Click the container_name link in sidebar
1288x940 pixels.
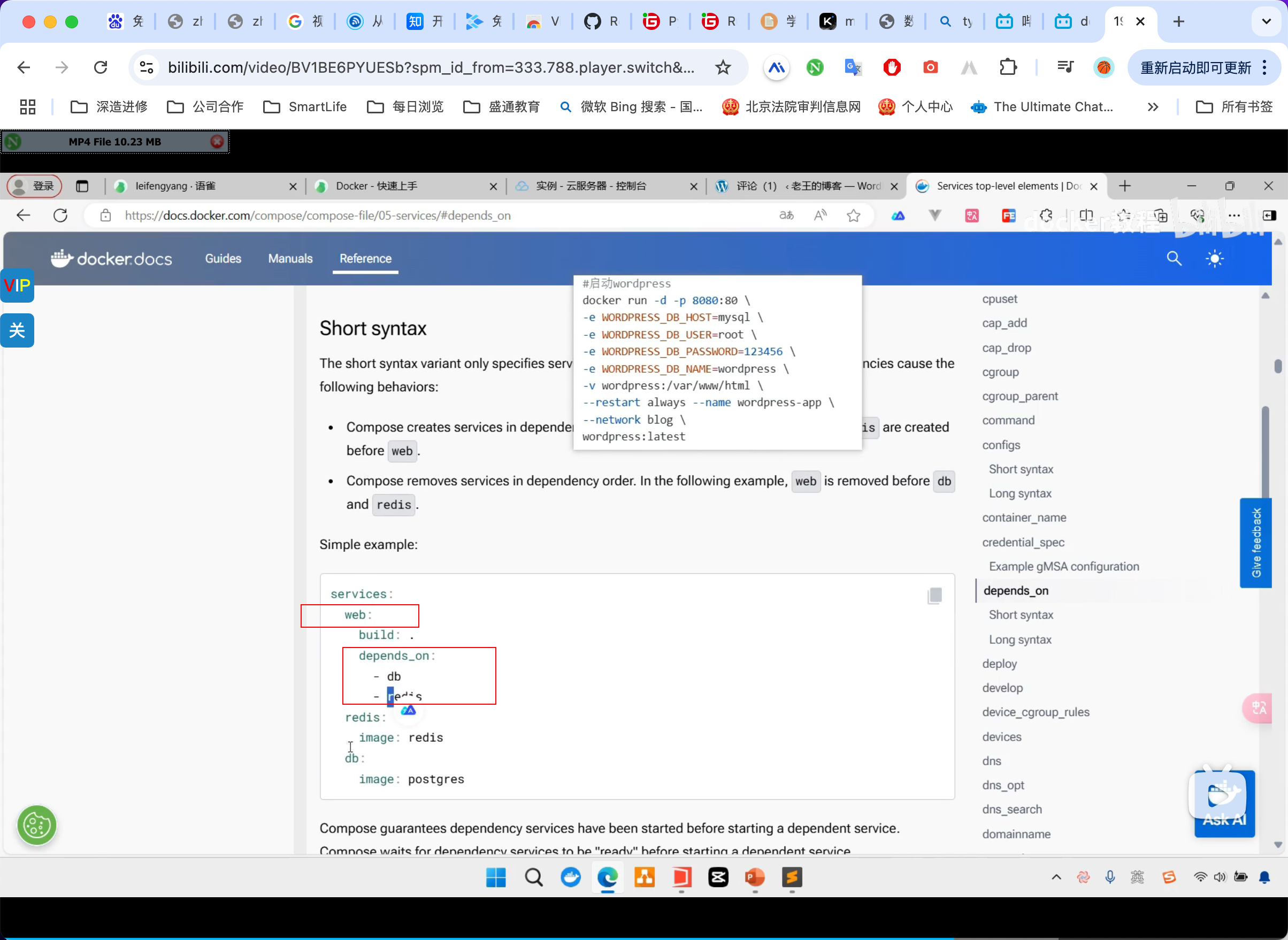pyautogui.click(x=1023, y=518)
